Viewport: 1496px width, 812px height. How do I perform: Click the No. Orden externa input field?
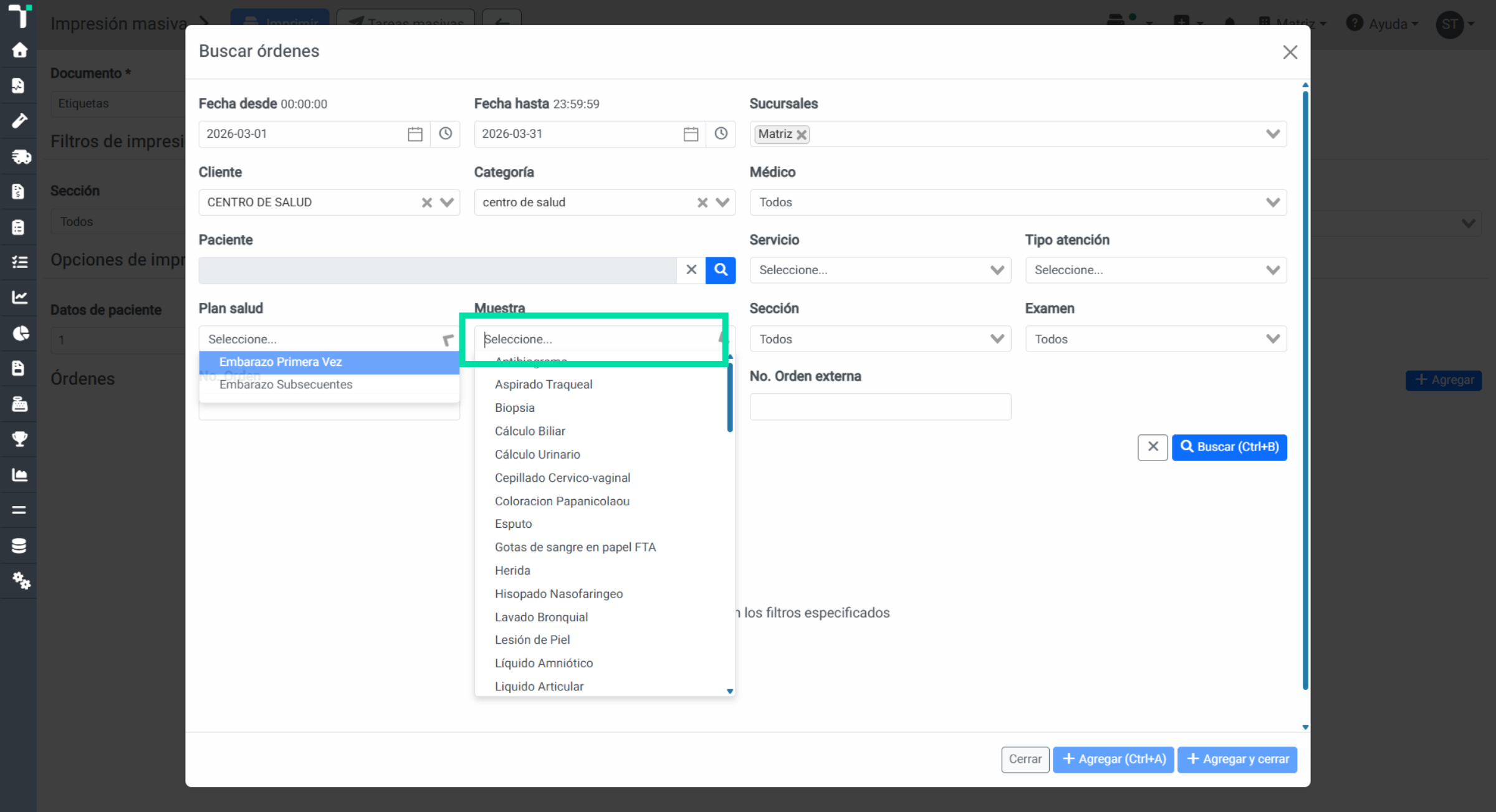coord(880,406)
